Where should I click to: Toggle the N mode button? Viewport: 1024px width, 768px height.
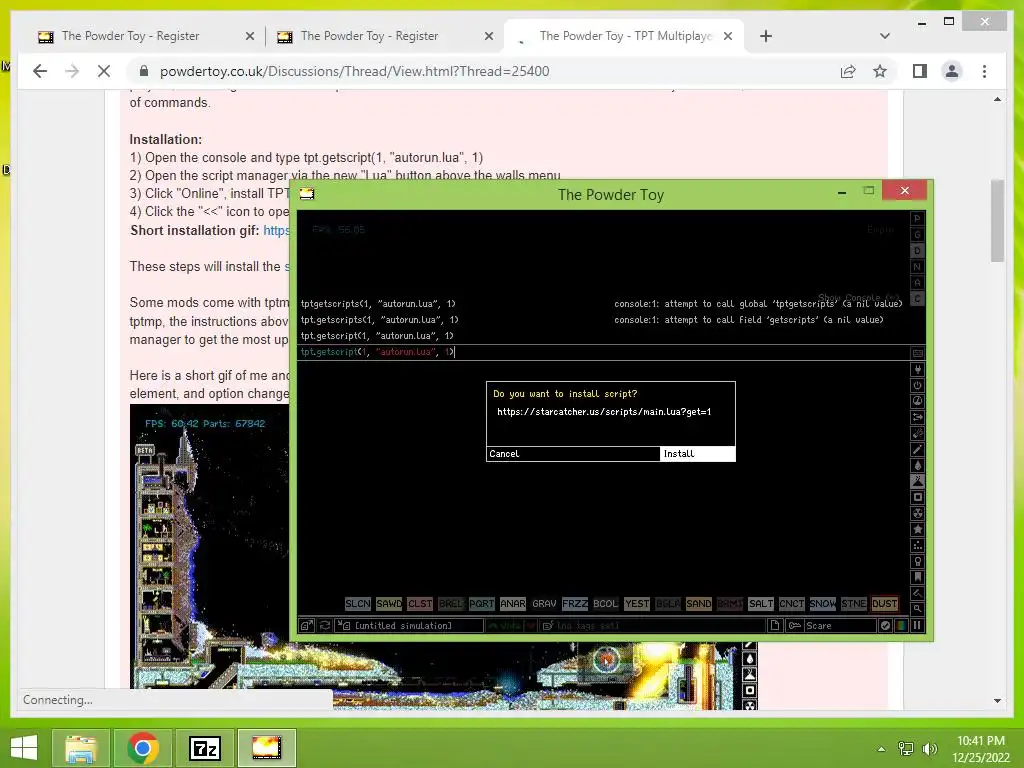(918, 266)
